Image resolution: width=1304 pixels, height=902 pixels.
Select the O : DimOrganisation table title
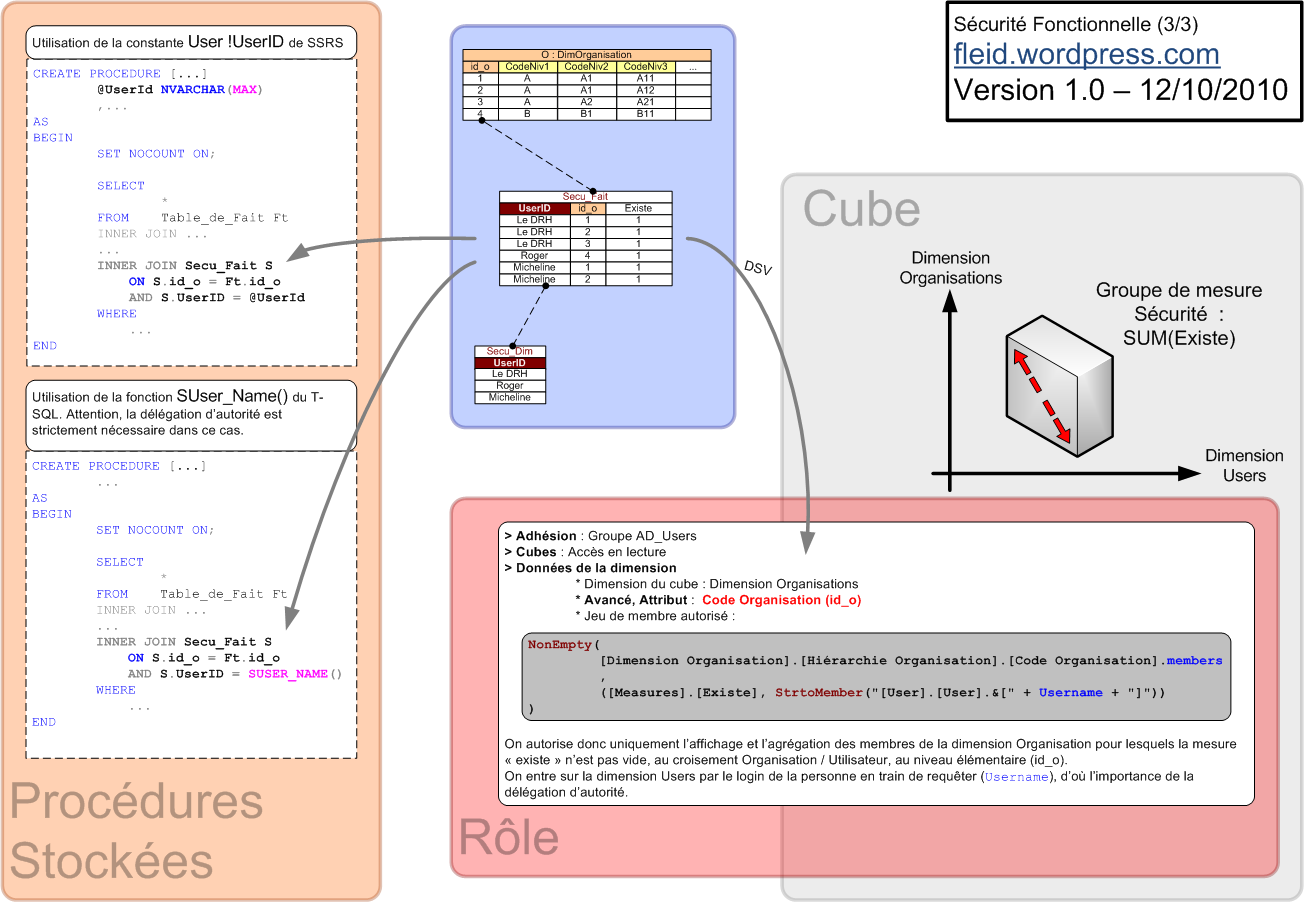586,55
